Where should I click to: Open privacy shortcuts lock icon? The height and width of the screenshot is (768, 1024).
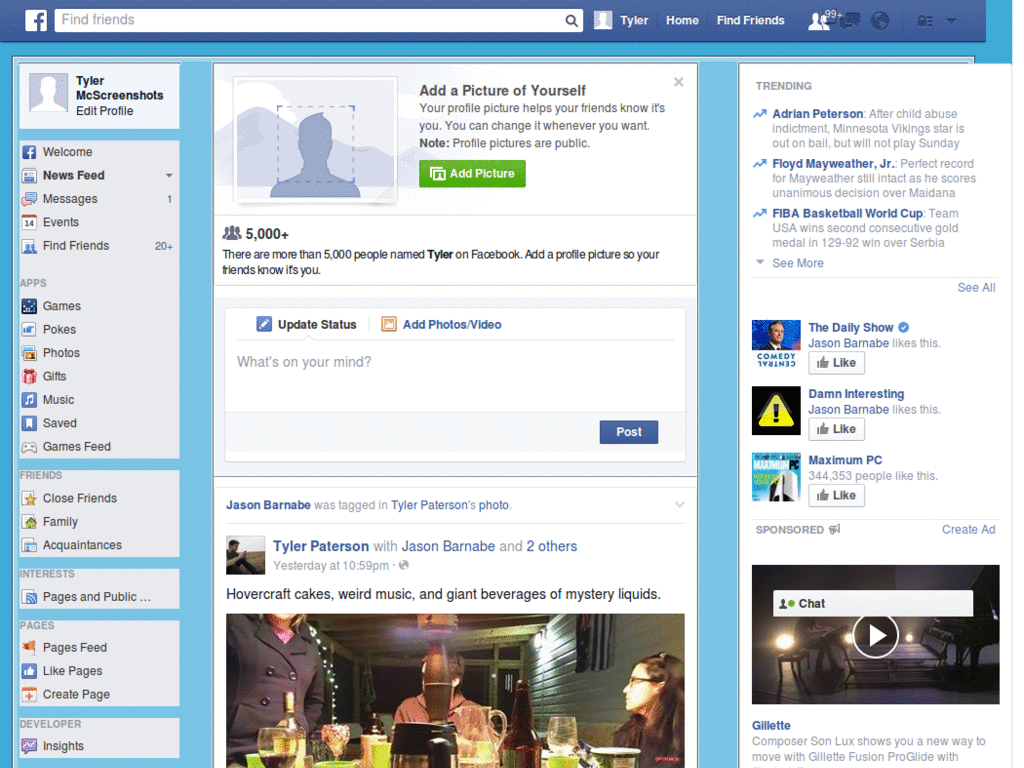[925, 21]
